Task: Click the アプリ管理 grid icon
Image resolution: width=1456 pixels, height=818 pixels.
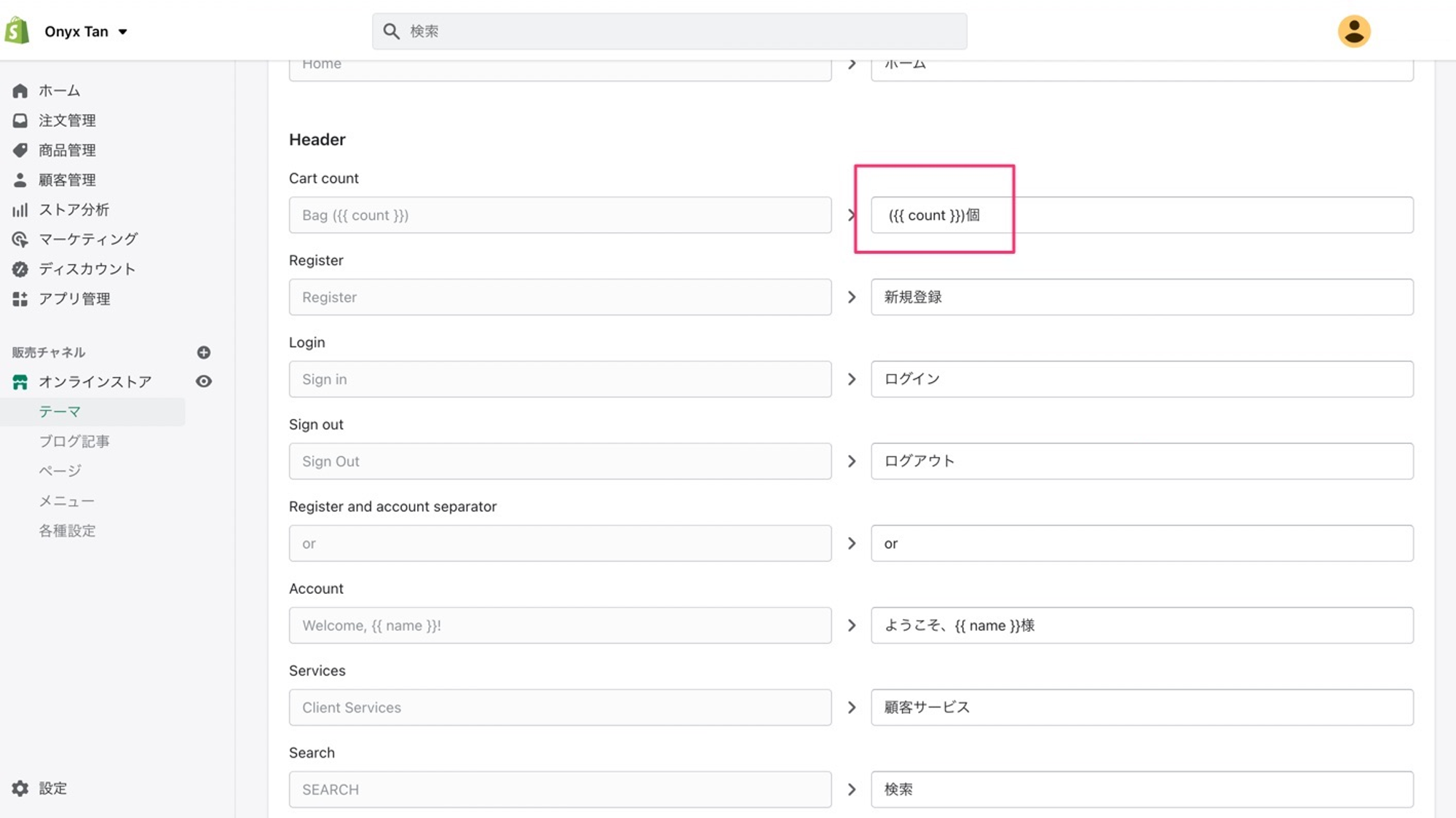Action: [x=20, y=299]
